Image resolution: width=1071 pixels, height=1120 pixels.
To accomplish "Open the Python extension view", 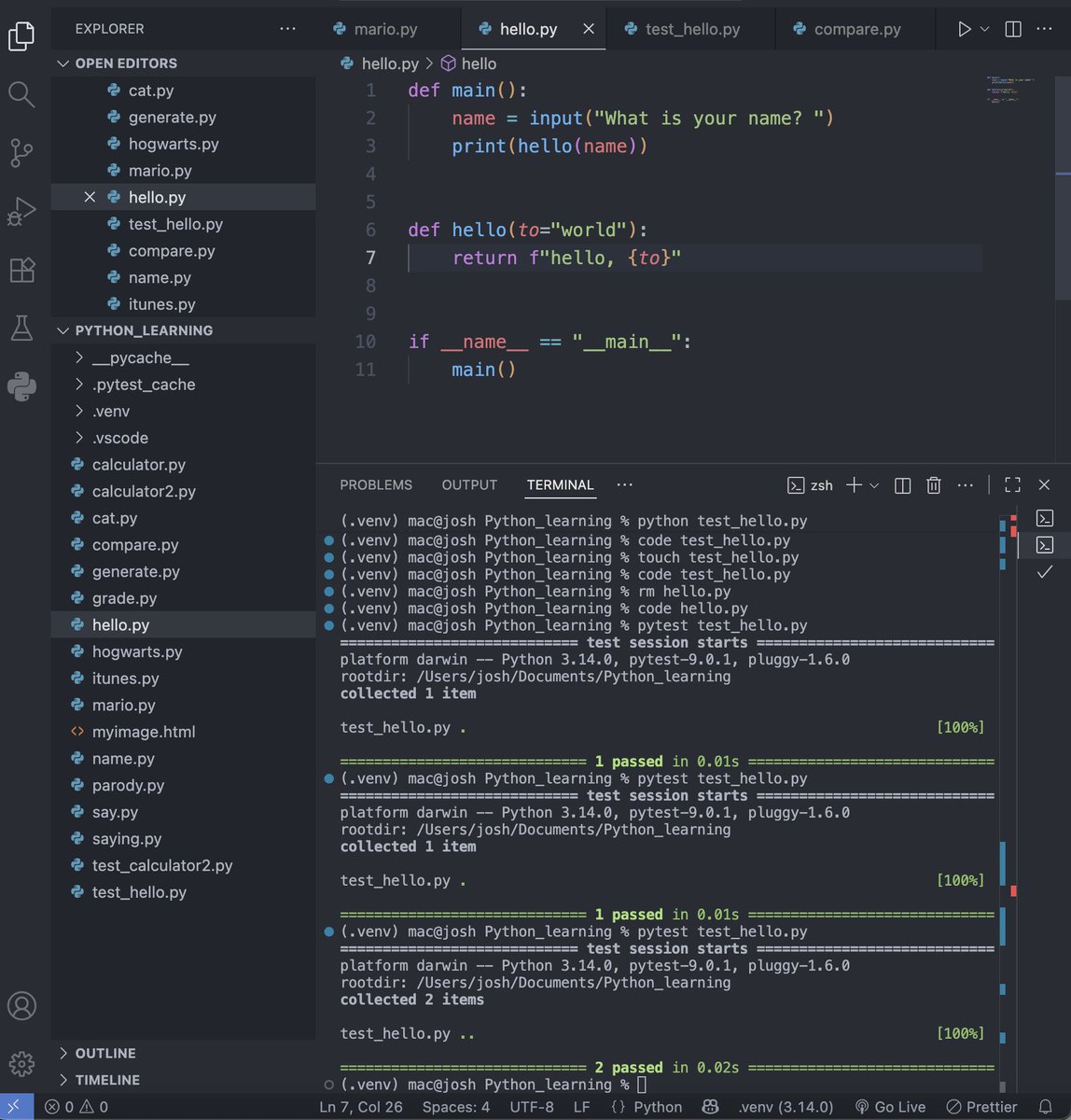I will [x=21, y=386].
